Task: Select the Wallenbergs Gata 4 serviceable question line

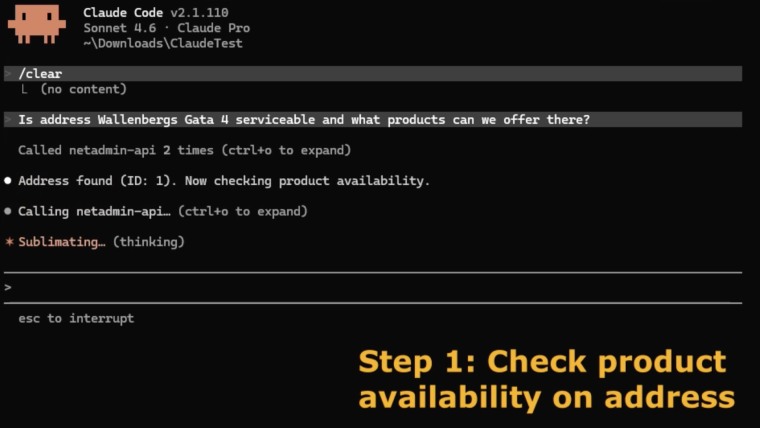Action: click(x=373, y=120)
